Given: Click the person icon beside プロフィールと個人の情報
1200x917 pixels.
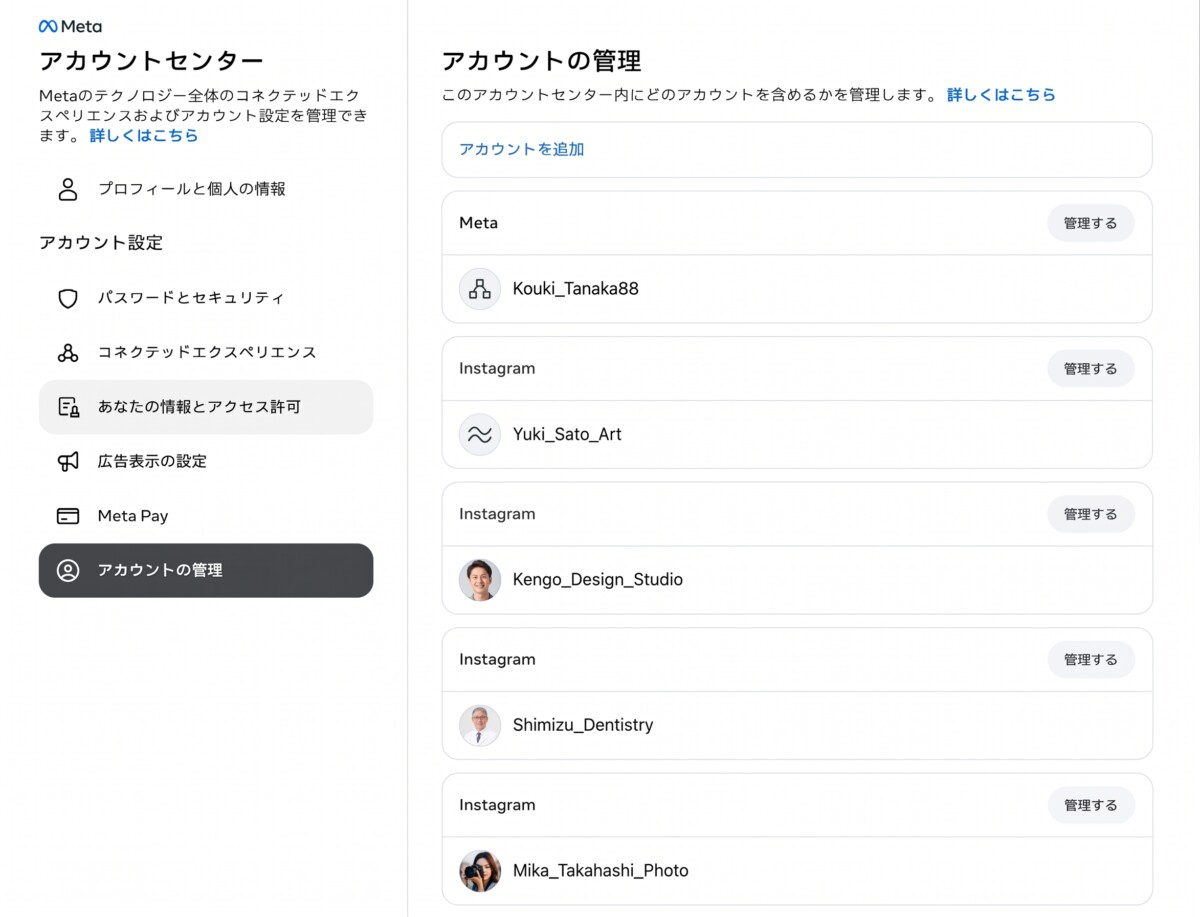Looking at the screenshot, I should point(68,189).
